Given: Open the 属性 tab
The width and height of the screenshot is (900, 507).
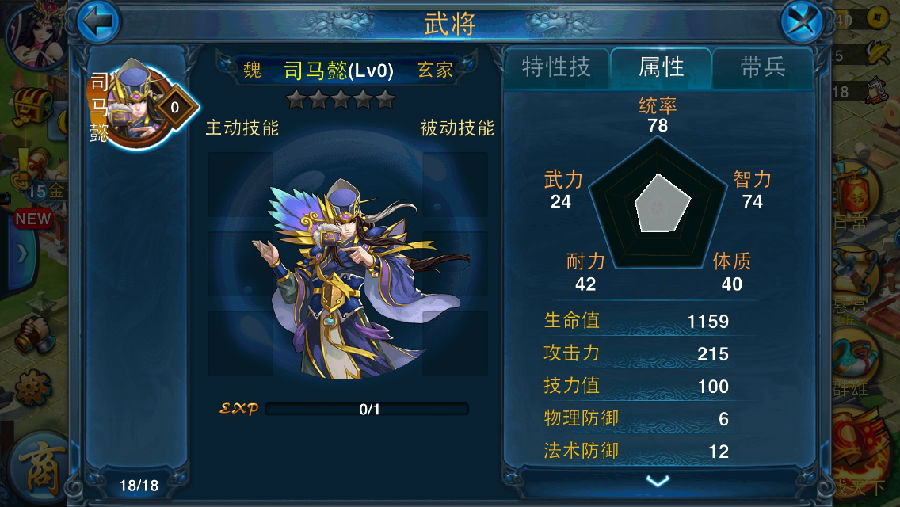Looking at the screenshot, I should (x=661, y=68).
